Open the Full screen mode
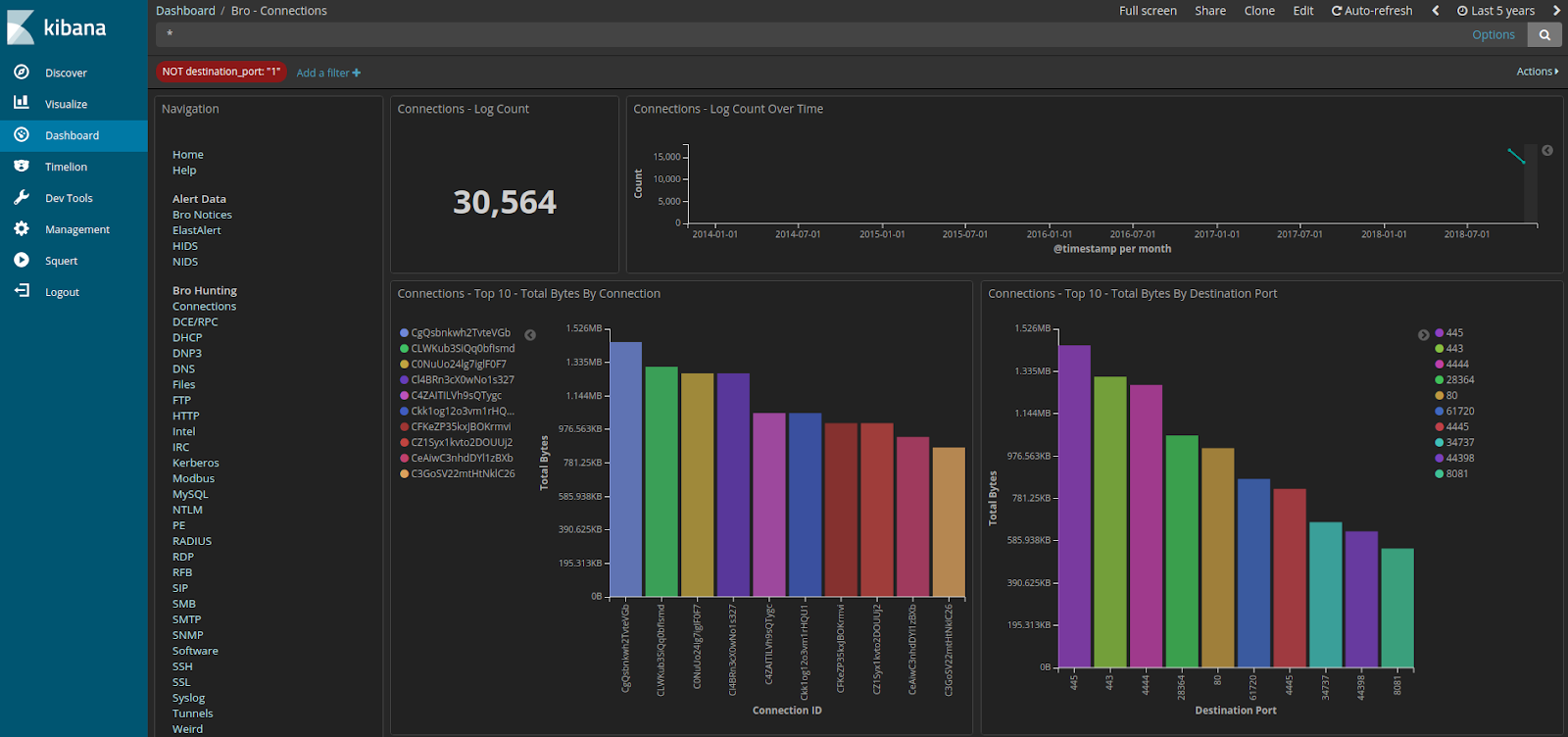The image size is (1568, 737). [x=1148, y=11]
